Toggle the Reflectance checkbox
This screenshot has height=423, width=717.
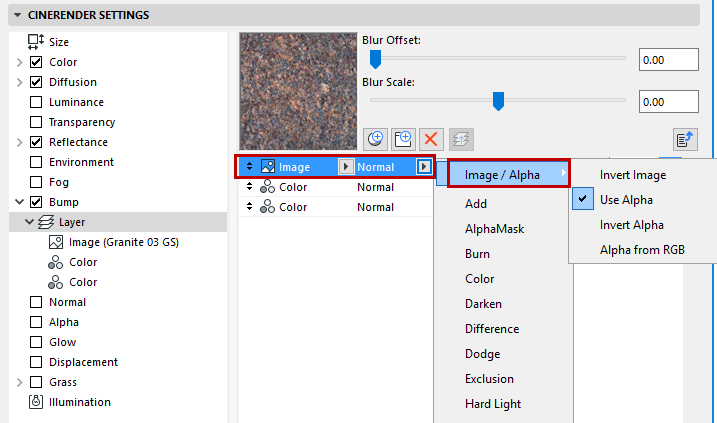[x=36, y=142]
